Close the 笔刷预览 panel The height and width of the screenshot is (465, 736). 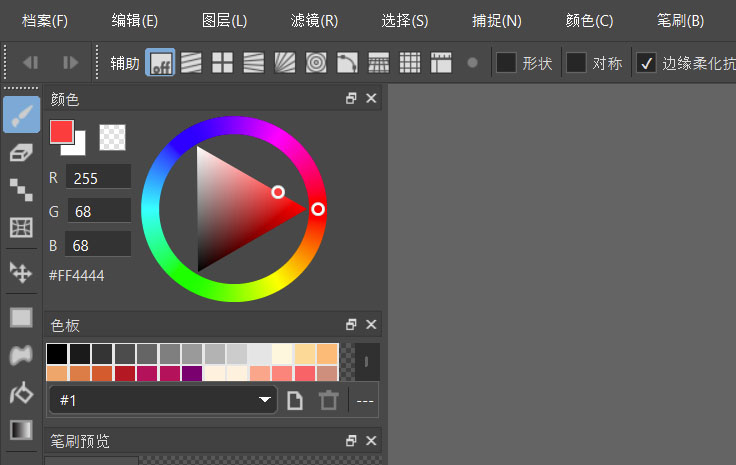[x=371, y=441]
